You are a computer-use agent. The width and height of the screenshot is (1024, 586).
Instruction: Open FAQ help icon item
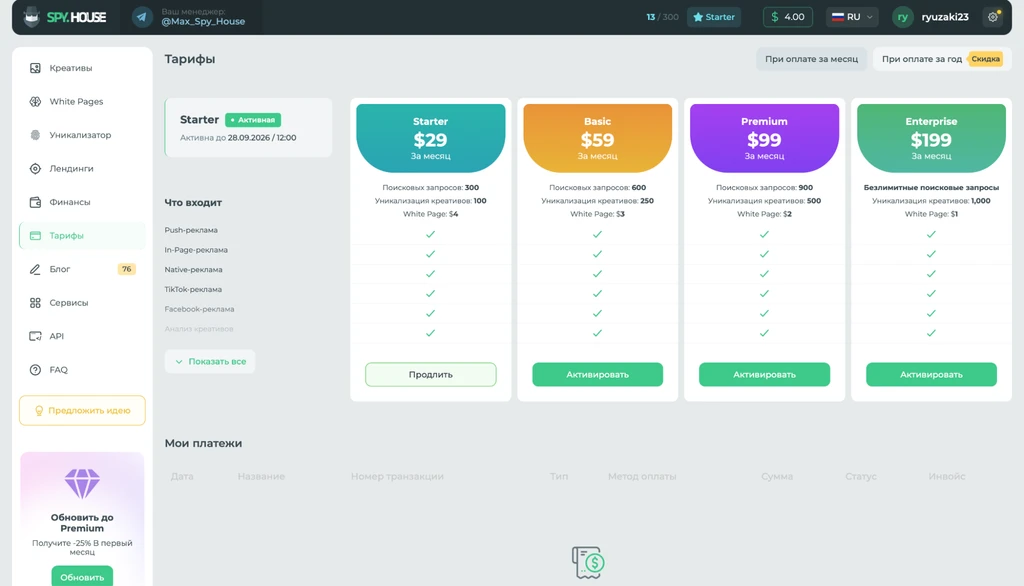[x=35, y=370]
